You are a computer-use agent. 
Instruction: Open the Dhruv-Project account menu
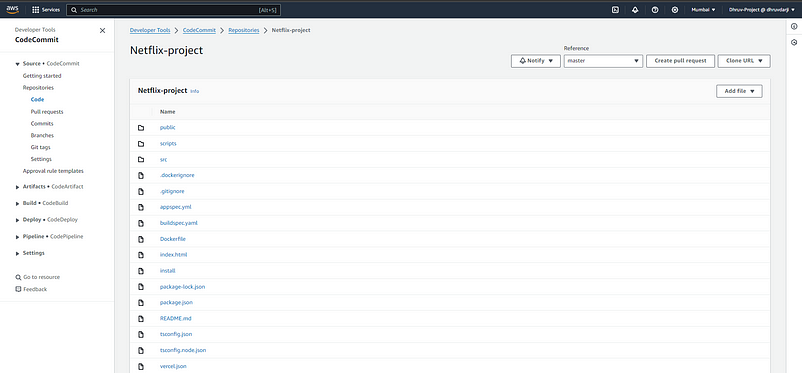tap(762, 10)
